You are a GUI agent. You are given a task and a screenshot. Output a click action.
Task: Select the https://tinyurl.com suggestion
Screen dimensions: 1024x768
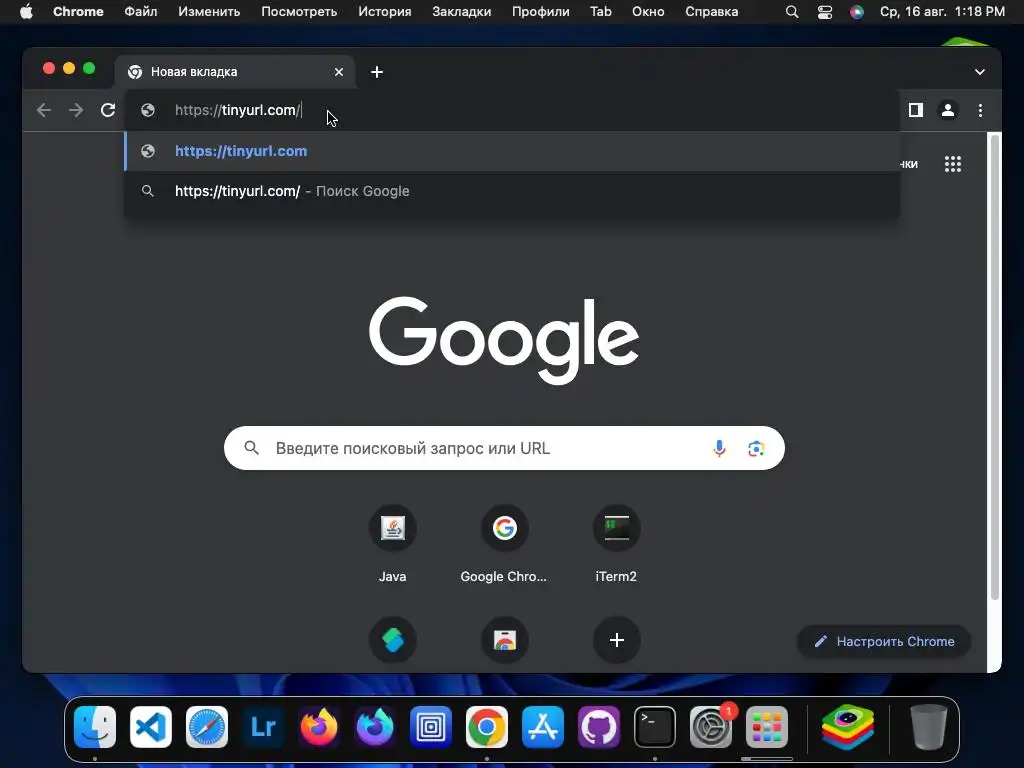pos(512,151)
